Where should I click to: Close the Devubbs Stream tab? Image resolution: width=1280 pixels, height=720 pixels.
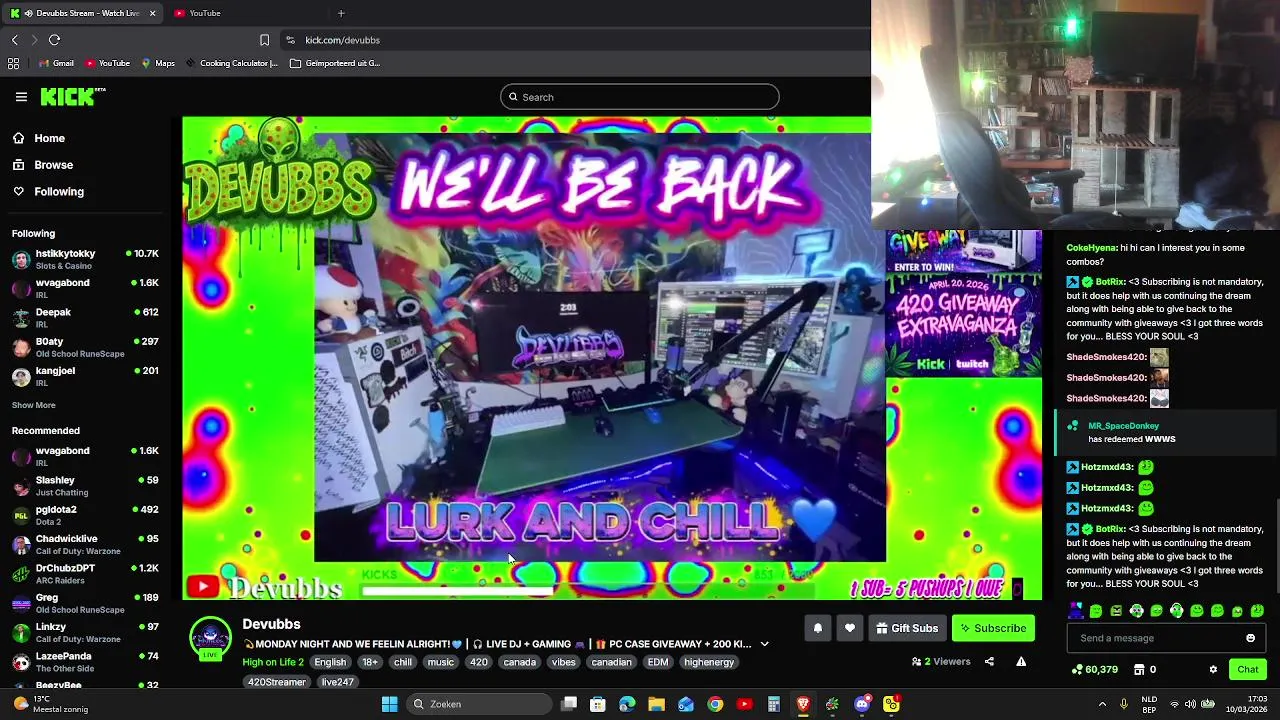click(x=152, y=13)
